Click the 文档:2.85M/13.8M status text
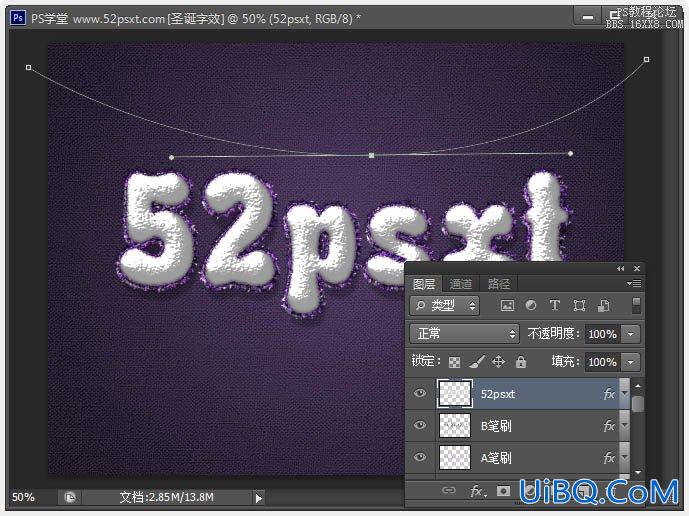 pos(167,498)
